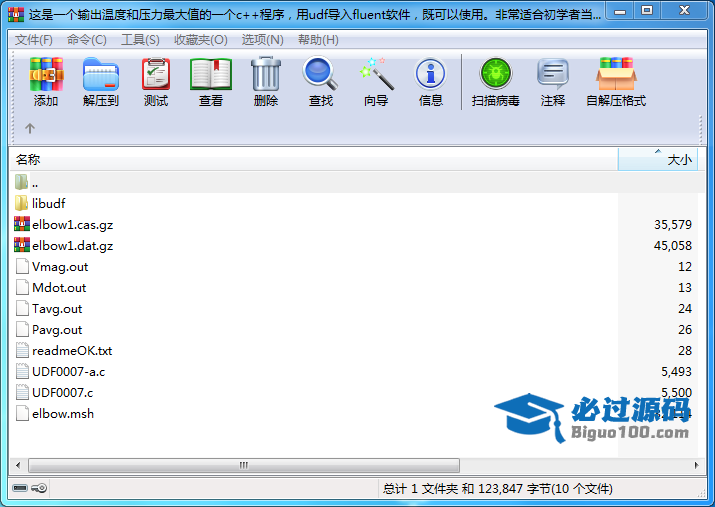Launch the Wizard (向导) wand icon
Viewport: 715px width, 507px height.
click(376, 74)
